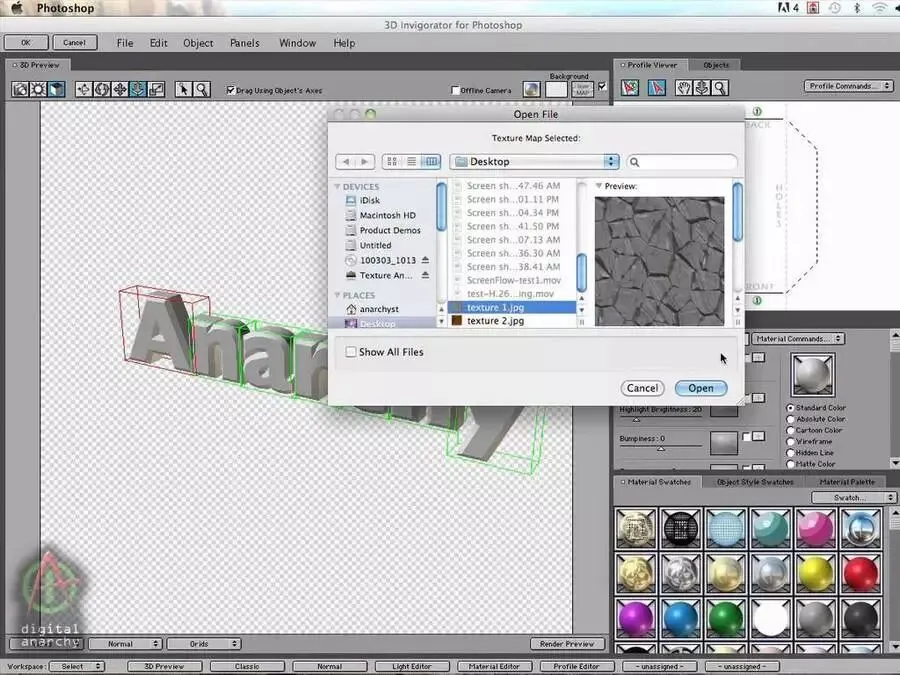Select the Hidden Line radio button
This screenshot has width=900, height=675.
[x=790, y=453]
